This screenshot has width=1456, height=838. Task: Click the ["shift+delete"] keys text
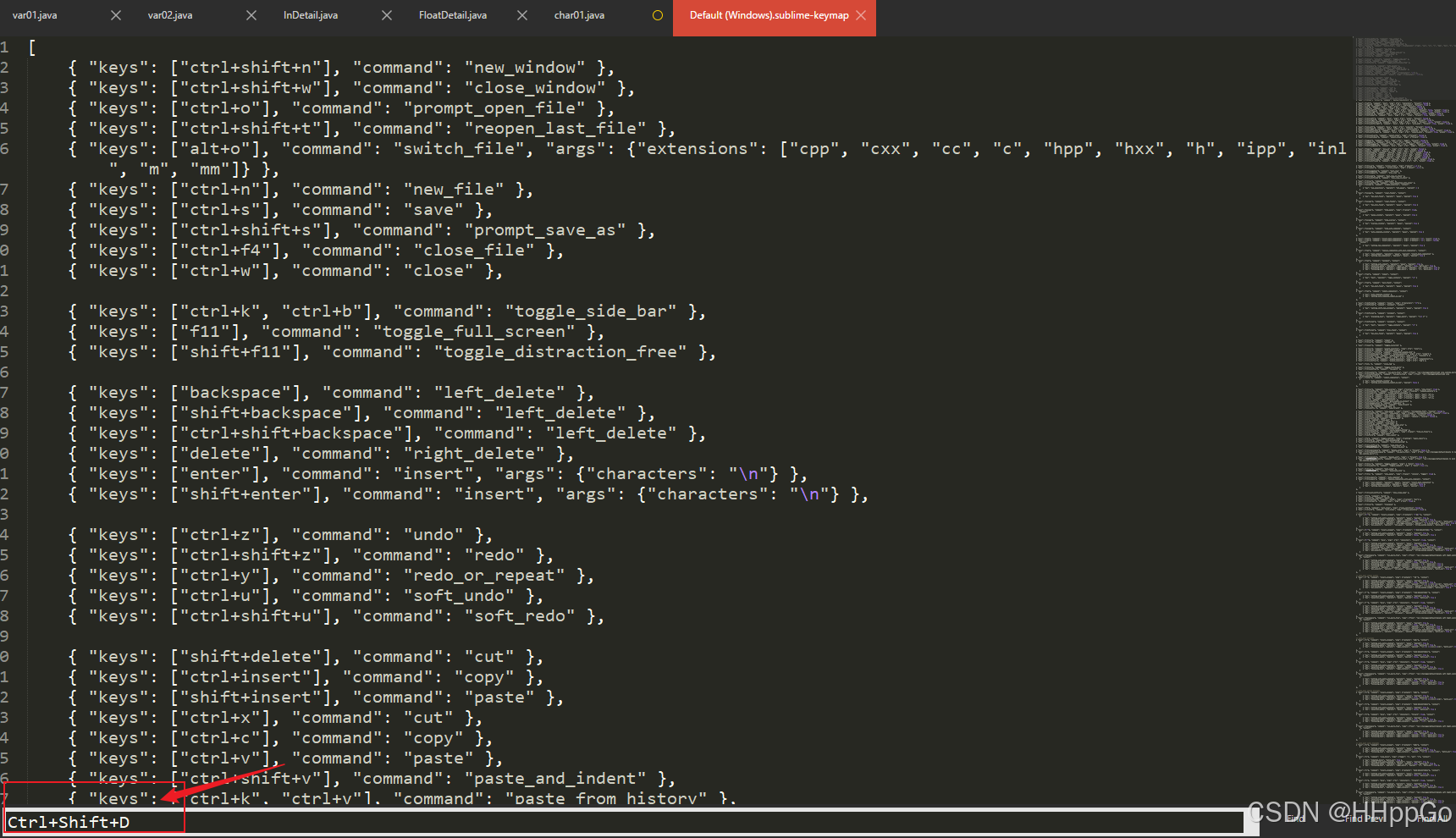[255, 657]
